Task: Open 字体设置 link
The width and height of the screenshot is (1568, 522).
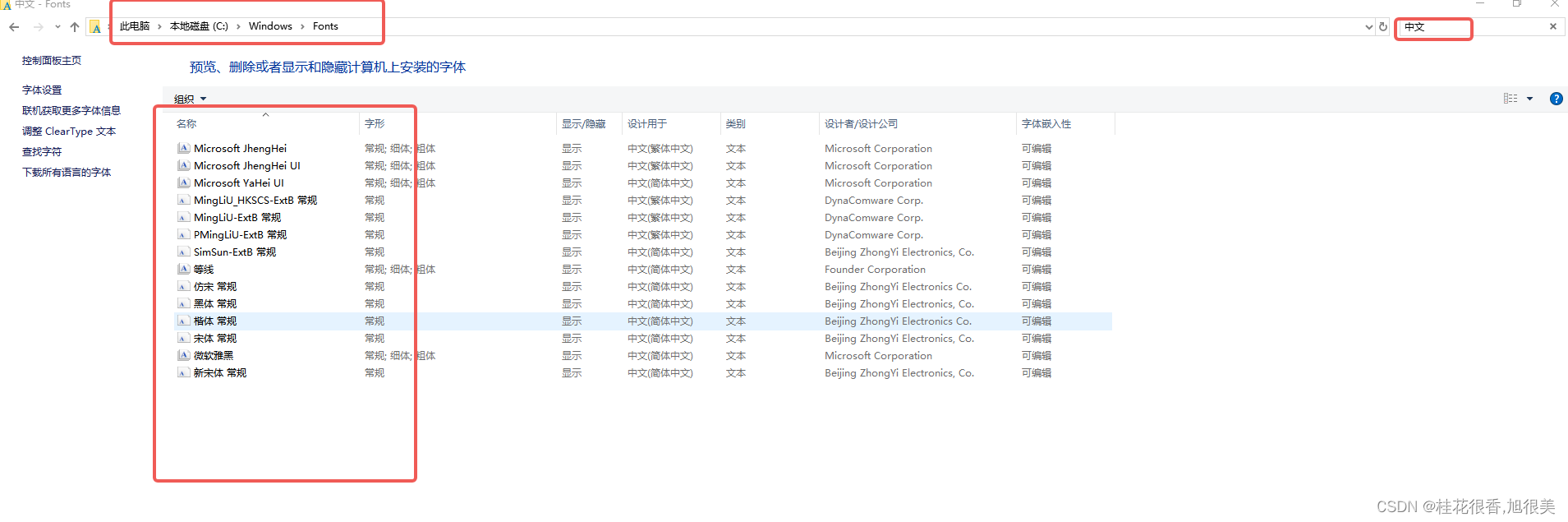Action: 42,90
